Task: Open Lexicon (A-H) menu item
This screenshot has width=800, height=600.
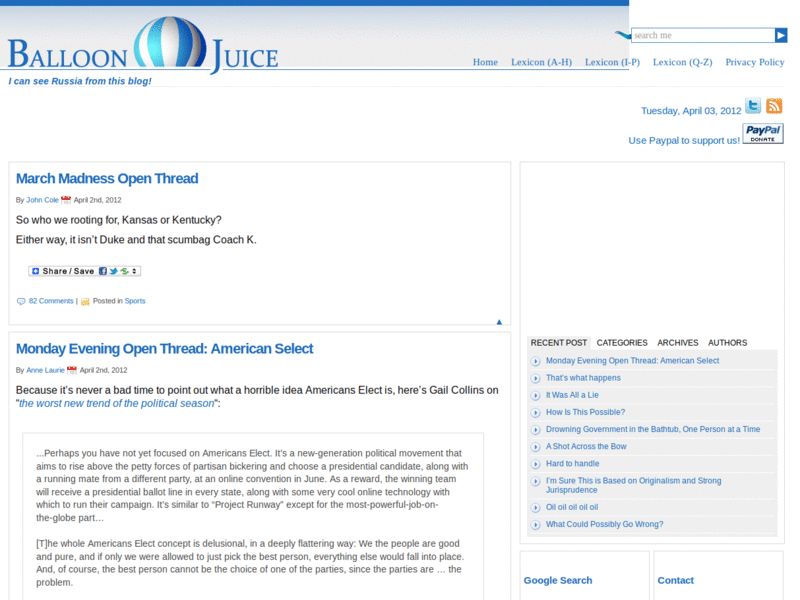Action: tap(541, 62)
